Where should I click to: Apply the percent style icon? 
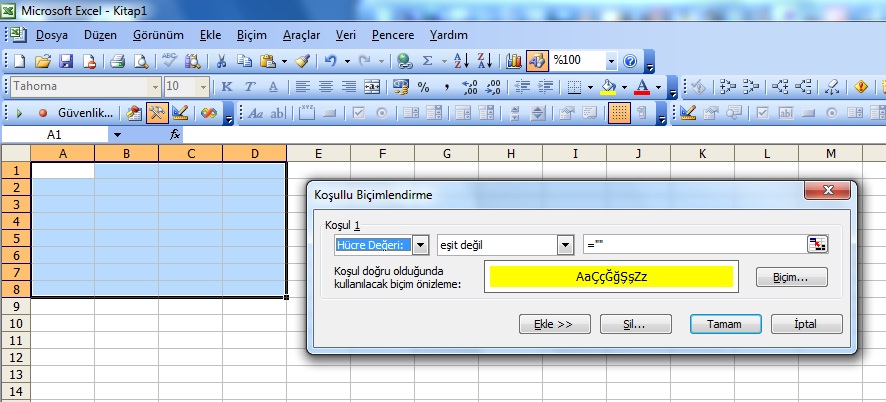(x=423, y=87)
